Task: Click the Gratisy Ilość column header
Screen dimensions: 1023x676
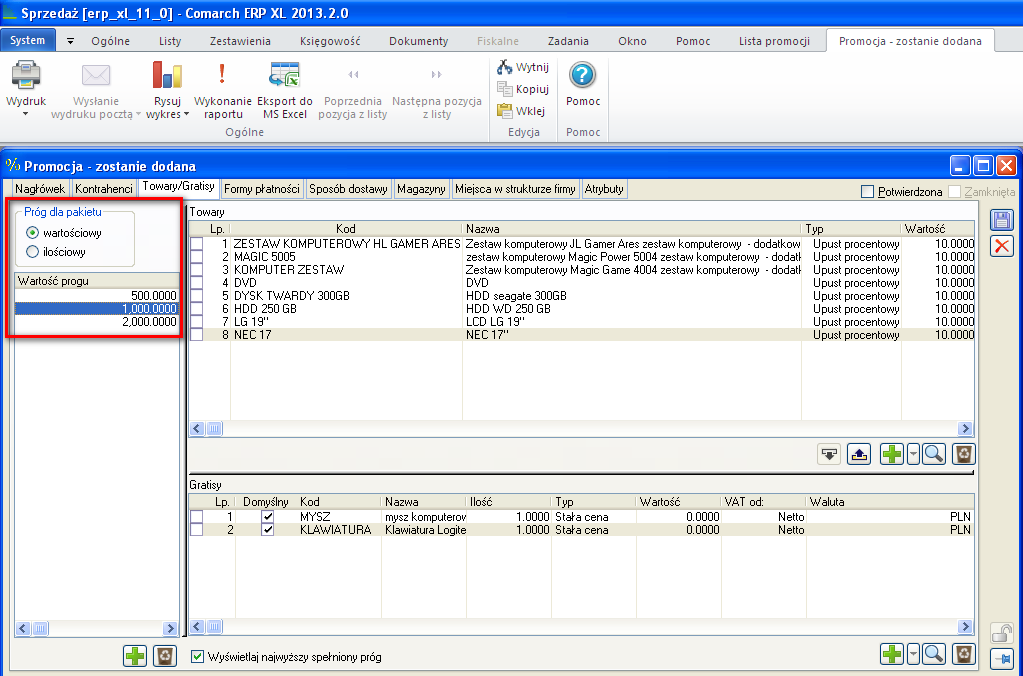Action: coord(509,502)
